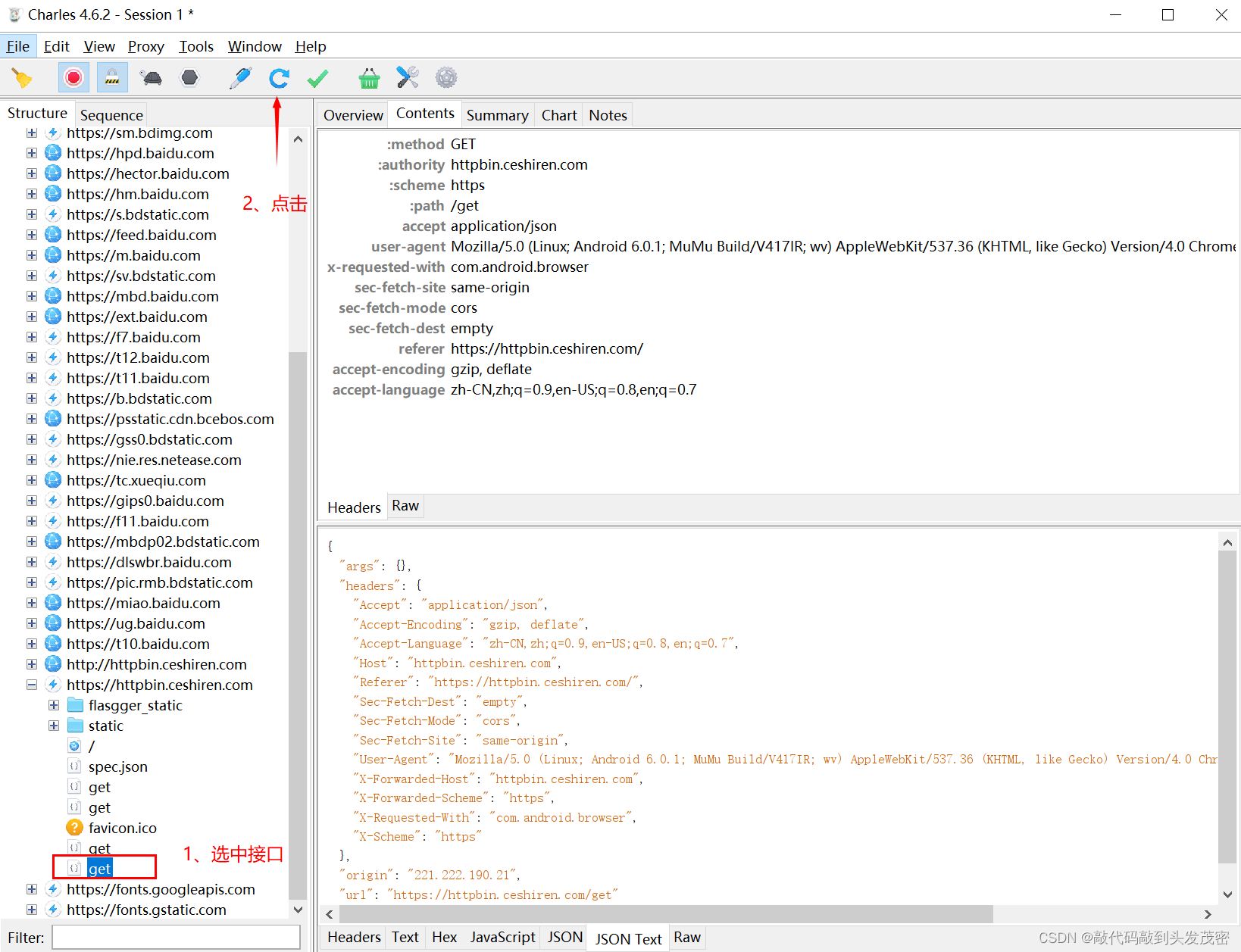Viewport: 1241px width, 952px height.
Task: Open Tools wrench icon
Action: pos(408,77)
